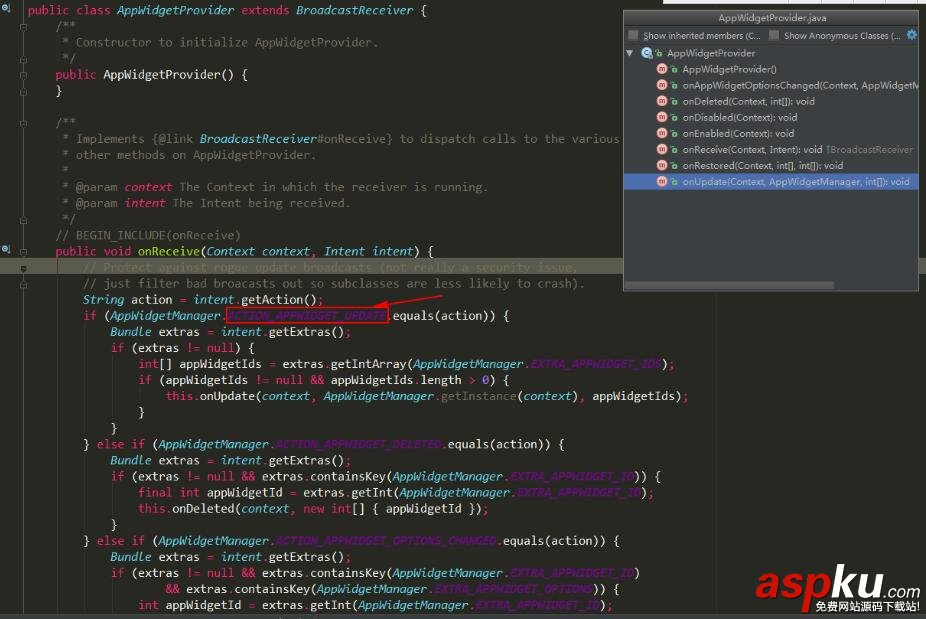Select onUpdate(Context, AppWidgetManager, int[]) in structure list
This screenshot has width=926, height=619.
tap(795, 182)
